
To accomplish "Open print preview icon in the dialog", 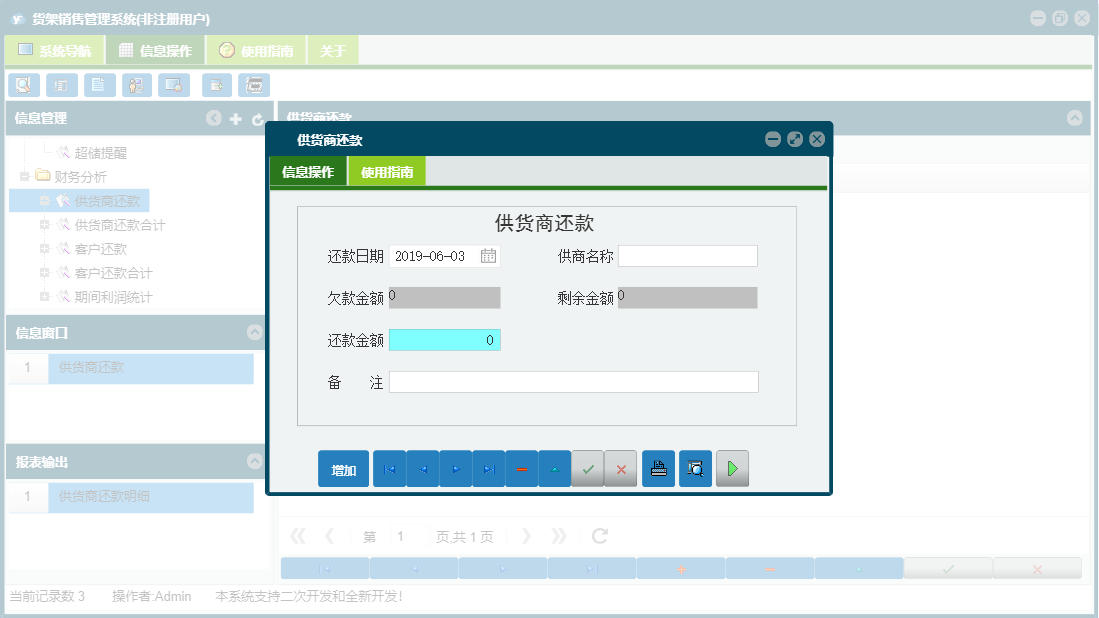I will pyautogui.click(x=695, y=468).
